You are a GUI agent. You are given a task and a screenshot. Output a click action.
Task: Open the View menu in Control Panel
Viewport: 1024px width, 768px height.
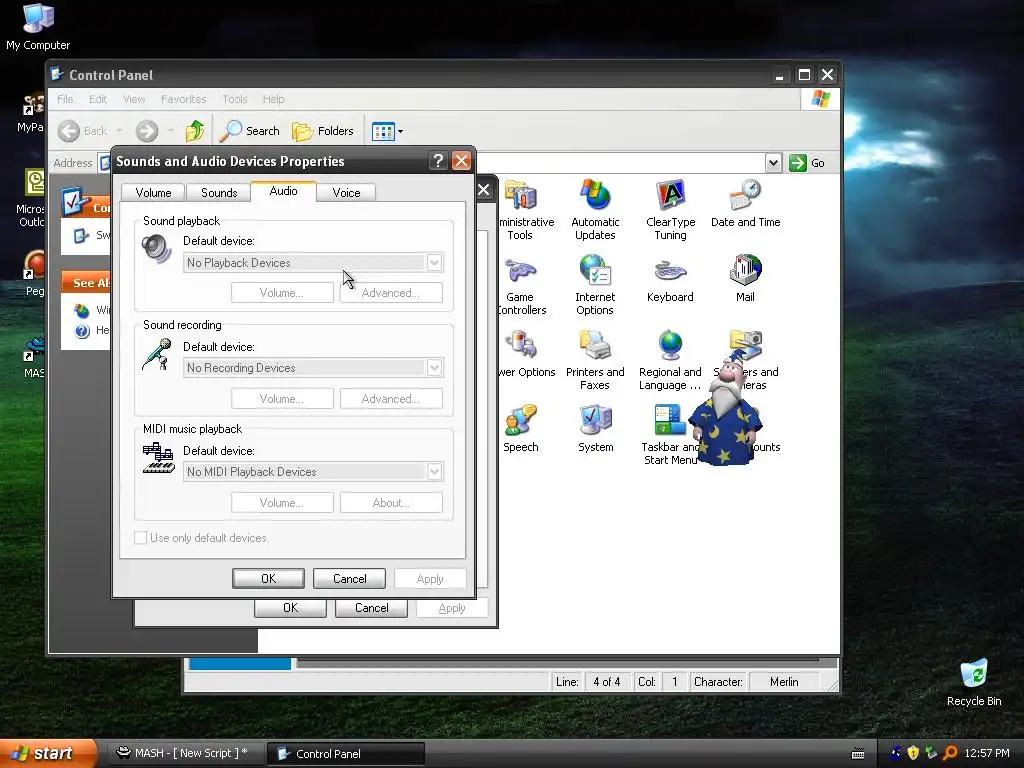[x=134, y=99]
